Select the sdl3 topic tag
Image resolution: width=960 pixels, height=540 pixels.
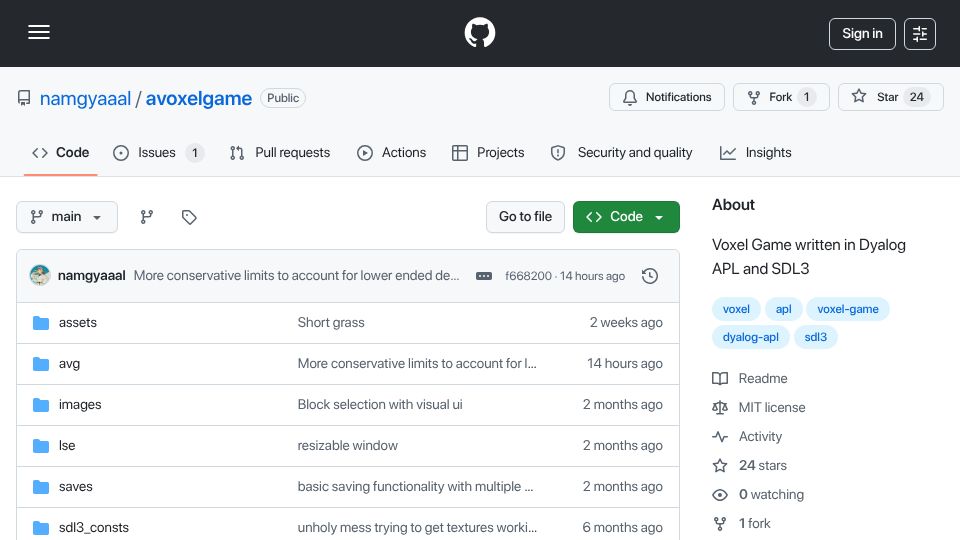[816, 337]
